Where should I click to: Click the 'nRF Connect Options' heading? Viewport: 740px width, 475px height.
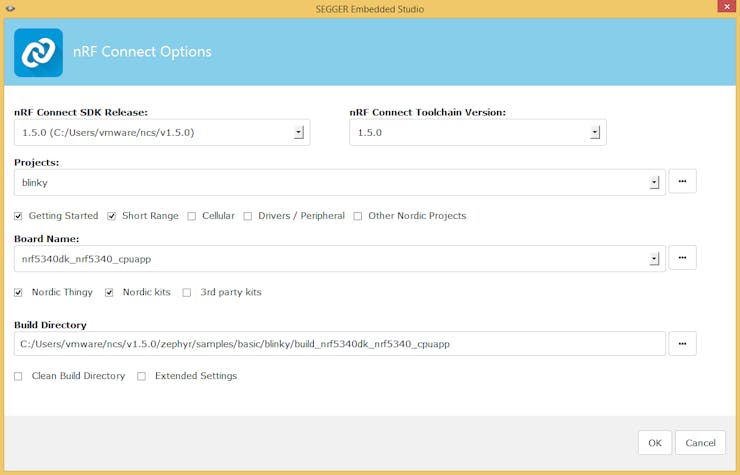click(142, 51)
